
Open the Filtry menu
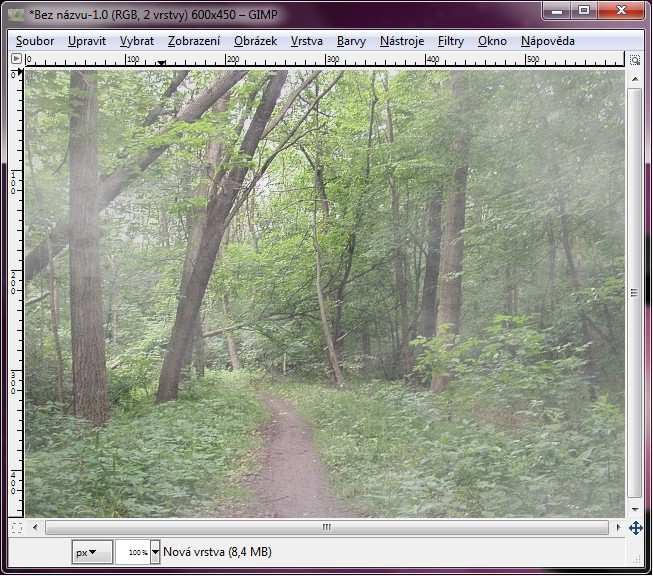[x=451, y=41]
